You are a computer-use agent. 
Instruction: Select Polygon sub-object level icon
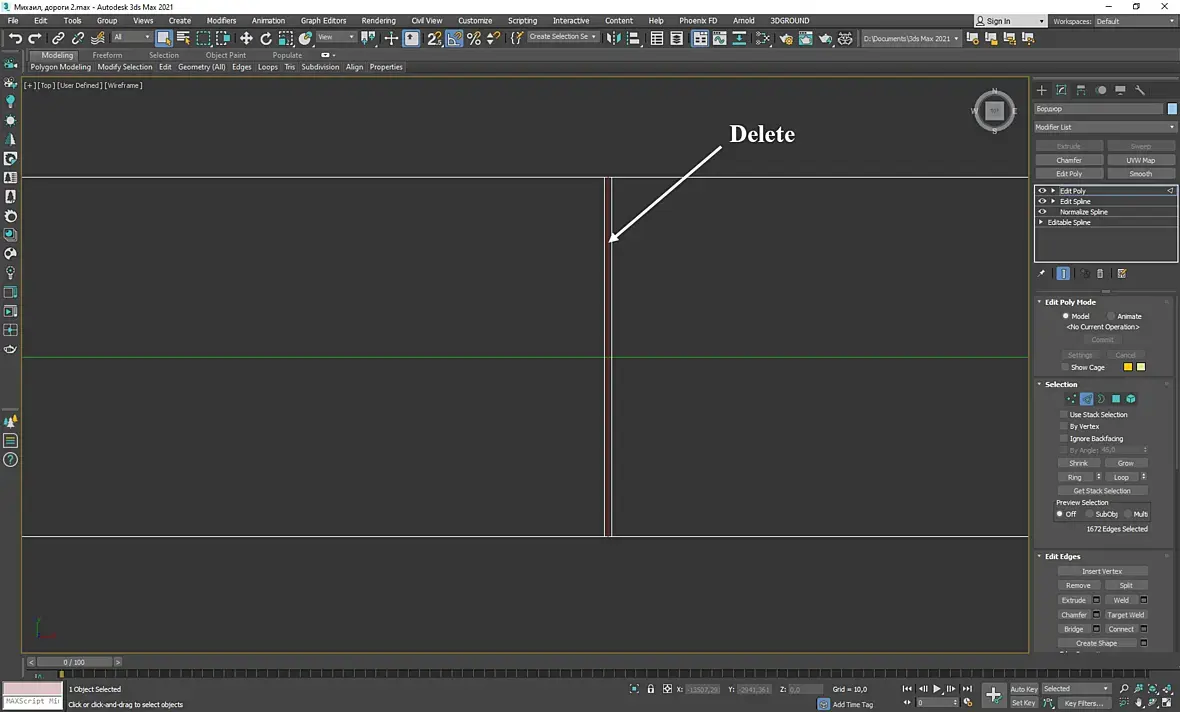click(x=1116, y=399)
